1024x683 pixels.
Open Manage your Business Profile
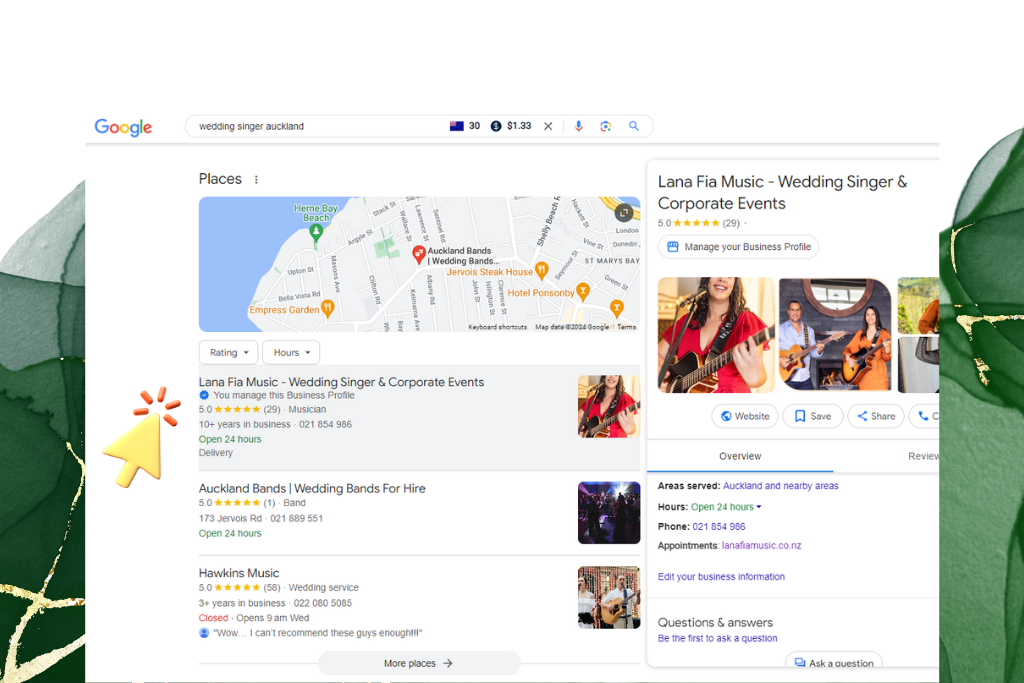coord(738,246)
